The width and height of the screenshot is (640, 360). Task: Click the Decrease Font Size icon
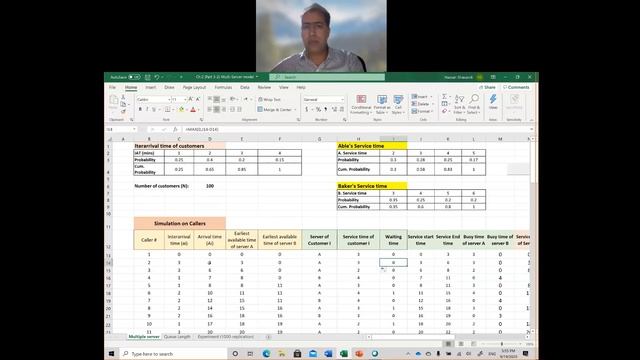tap(198, 100)
